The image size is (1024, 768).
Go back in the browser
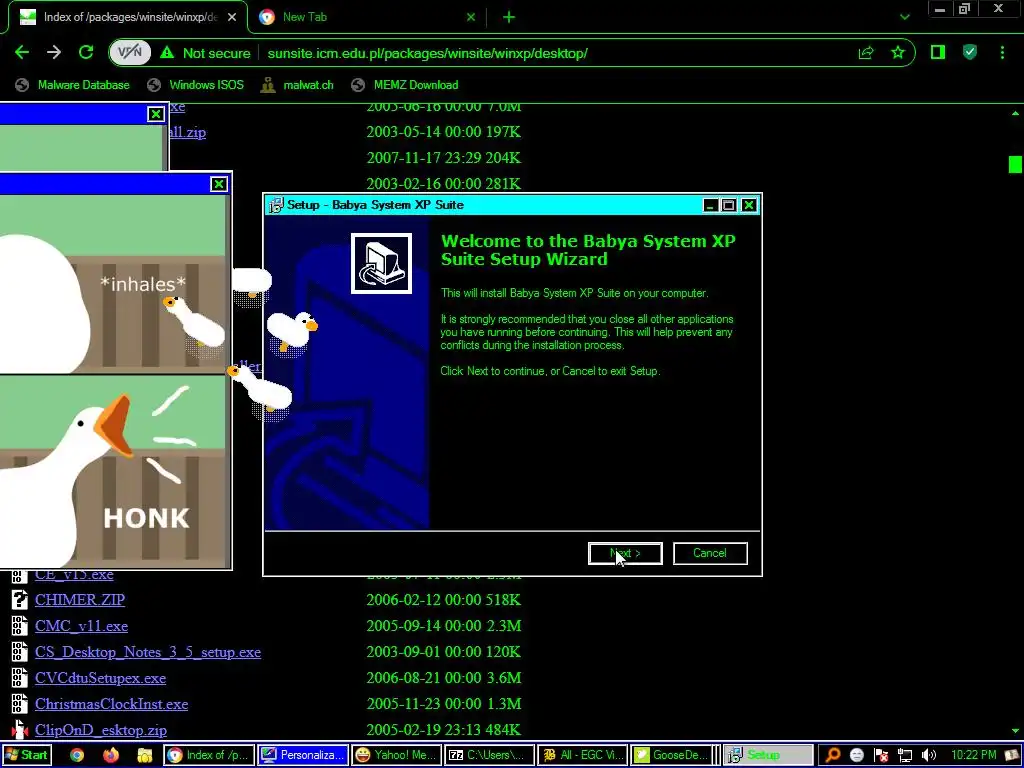pos(22,53)
